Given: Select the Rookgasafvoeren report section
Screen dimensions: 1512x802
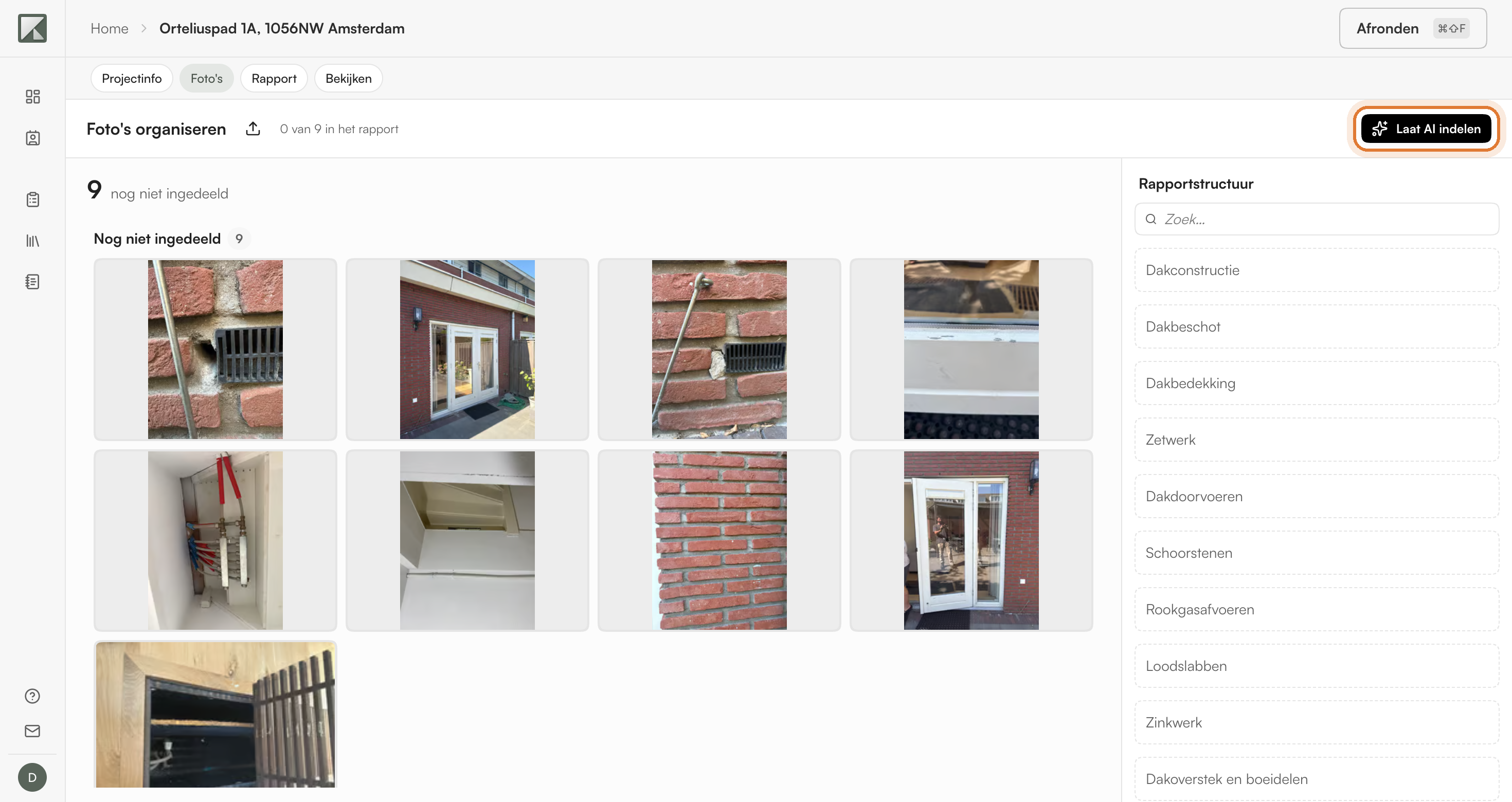Looking at the screenshot, I should [1317, 610].
